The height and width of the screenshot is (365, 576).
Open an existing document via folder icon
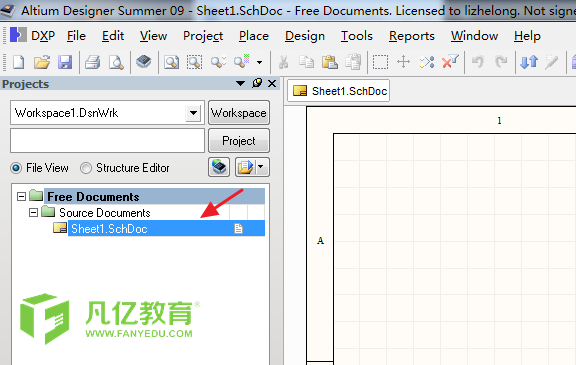[x=42, y=62]
